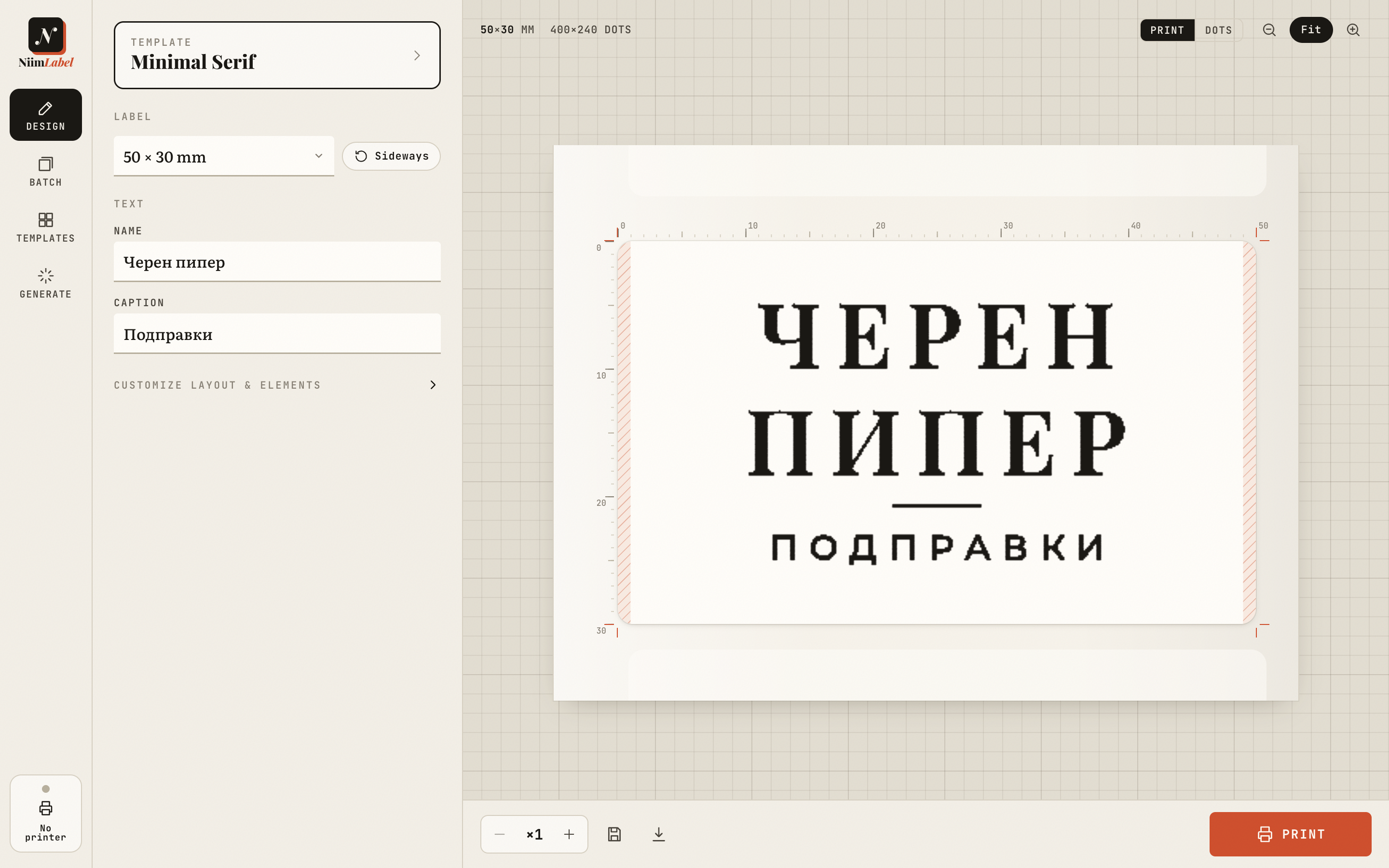This screenshot has height=868, width=1389.
Task: Click the '400×240 DOTS' readout
Action: pos(591,30)
